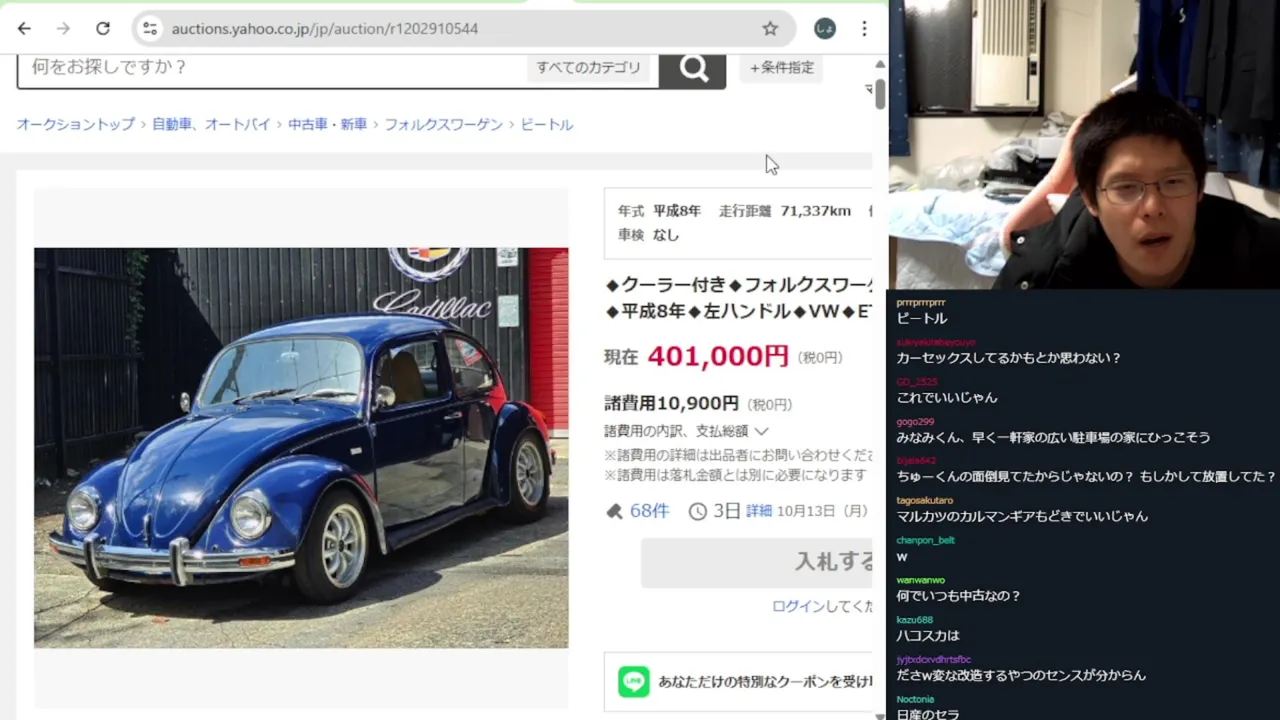Click the LINE coupon banner text

click(x=765, y=681)
